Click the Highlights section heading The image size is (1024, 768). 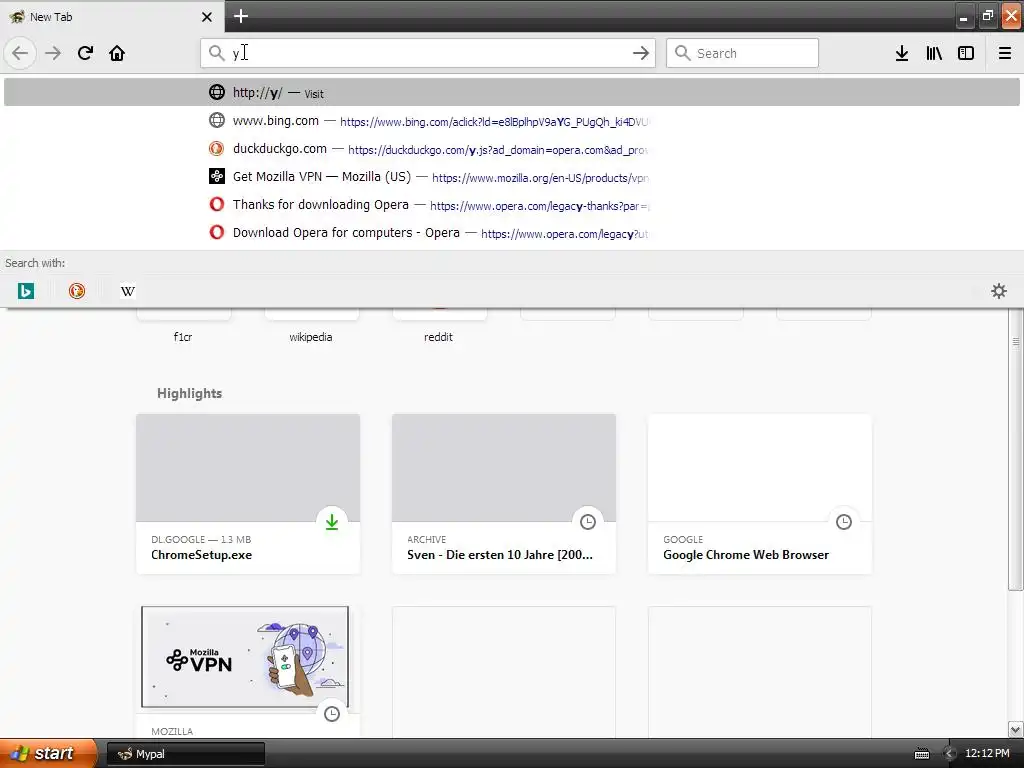pyautogui.click(x=189, y=393)
